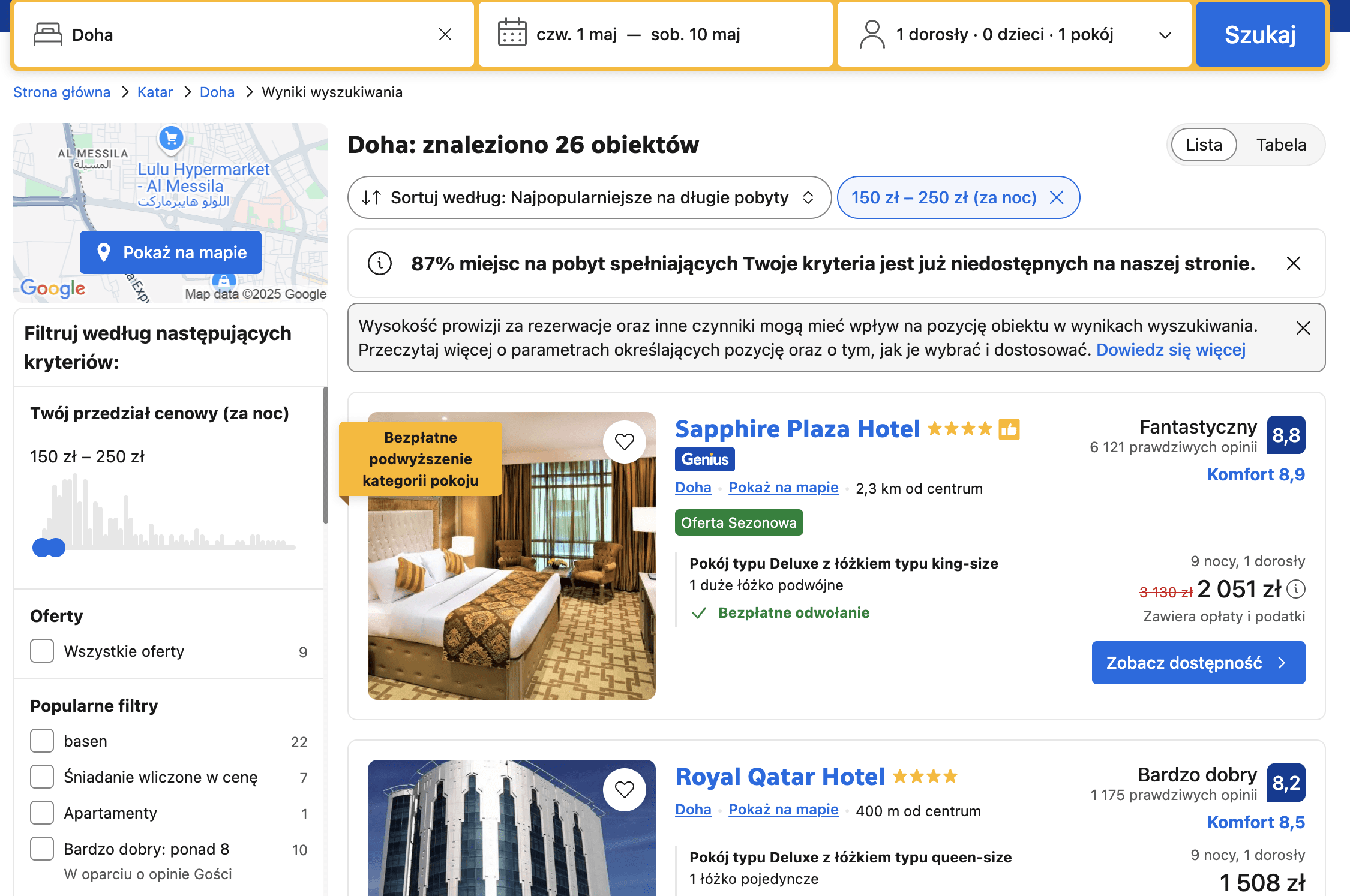Tick the Wszystkie oferty checkbox
This screenshot has height=896, width=1350.
pyautogui.click(x=42, y=651)
